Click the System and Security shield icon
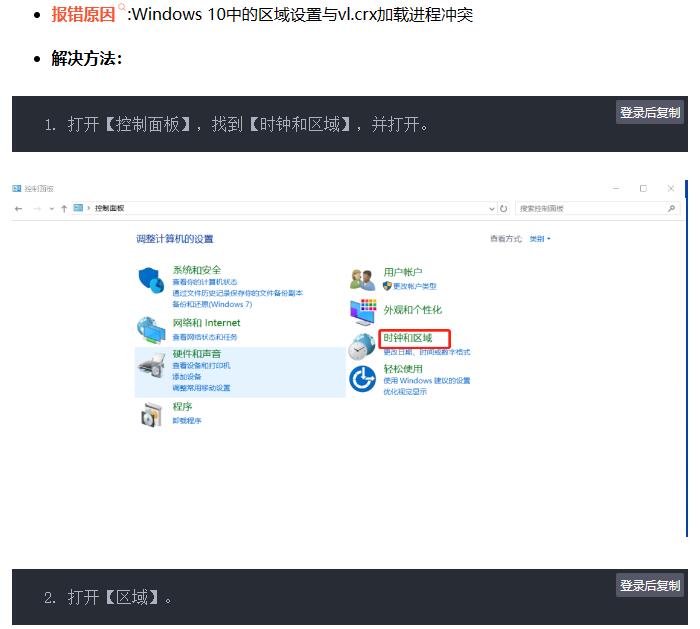 [150, 281]
